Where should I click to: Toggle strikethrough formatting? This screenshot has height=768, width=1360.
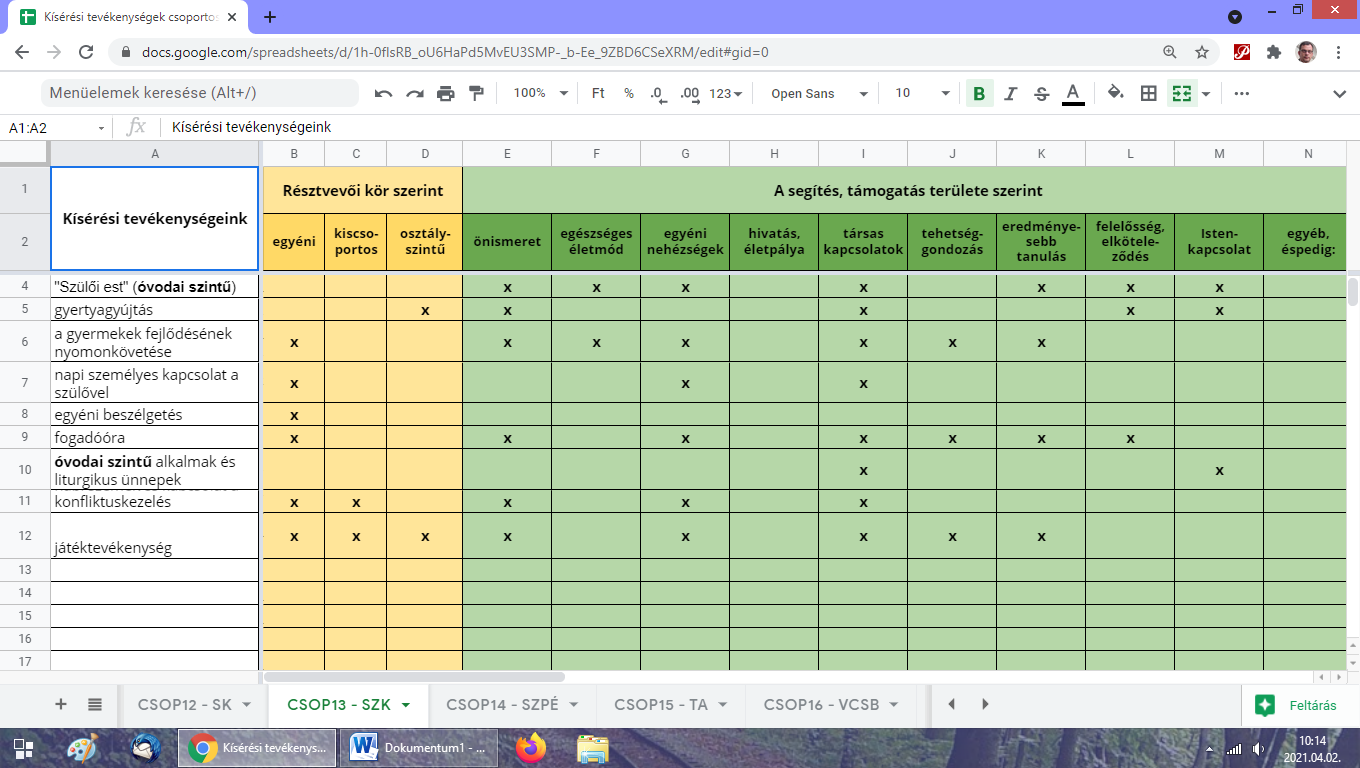(x=1041, y=93)
